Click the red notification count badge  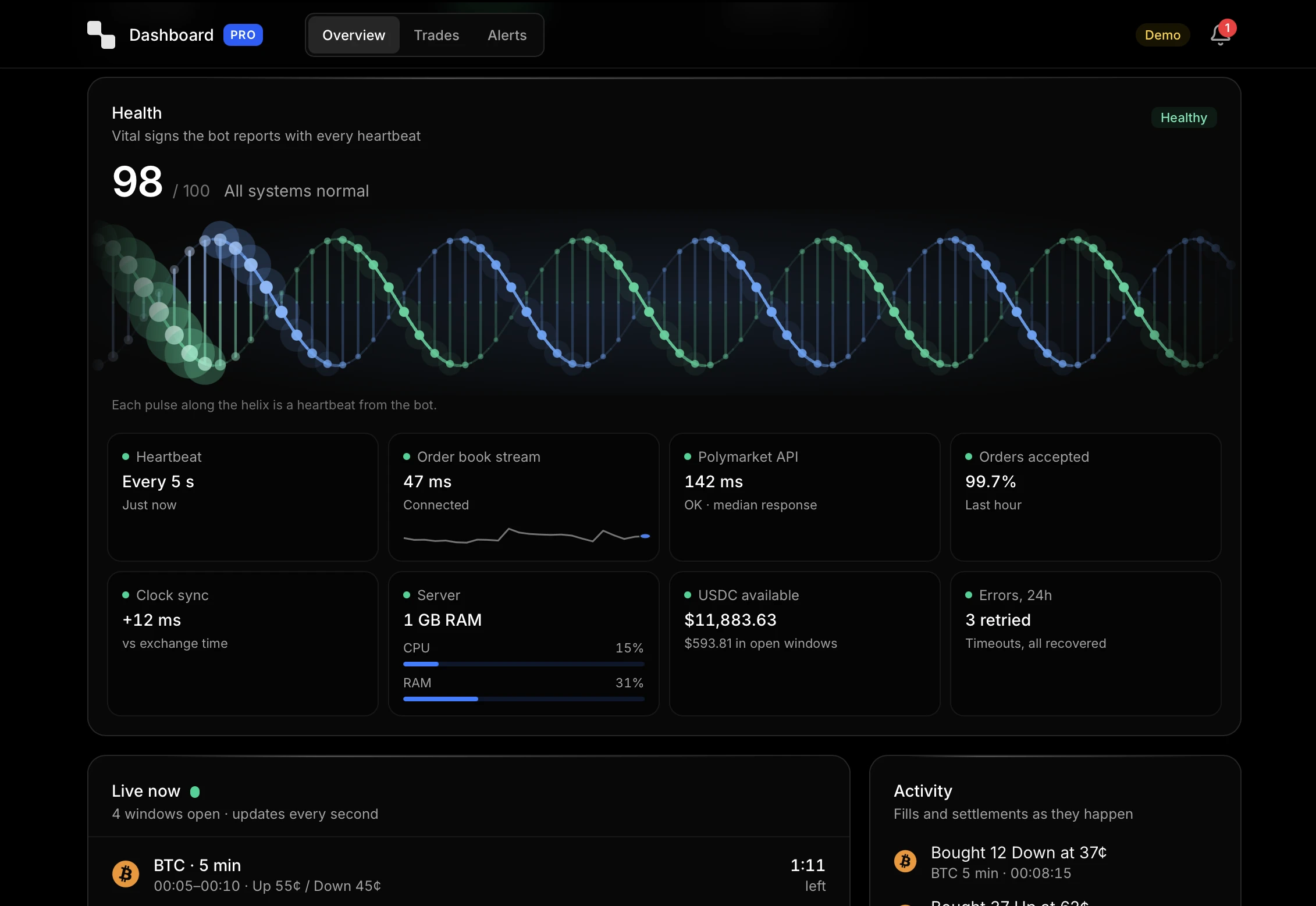pos(1228,28)
